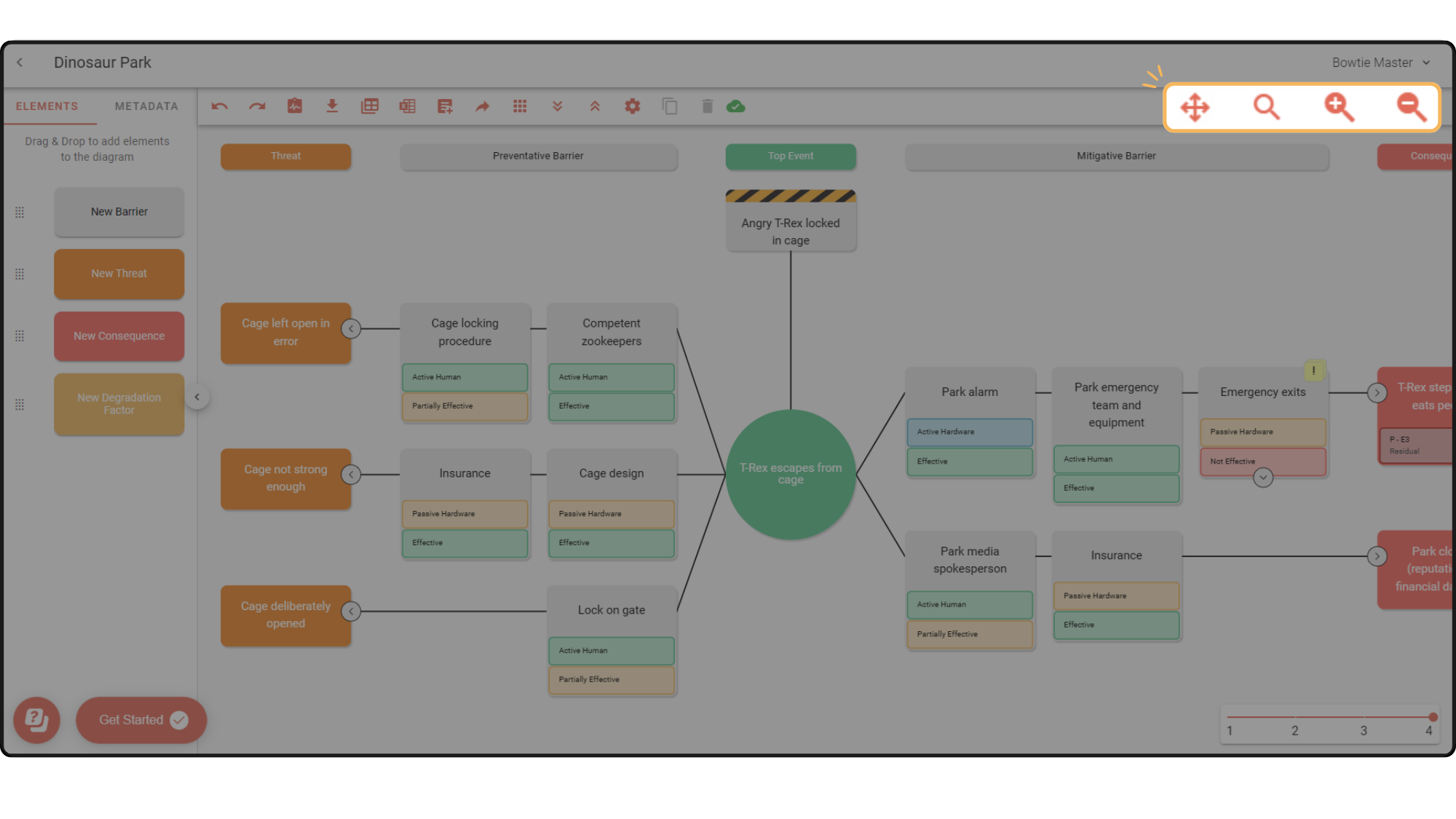Switch to the Metadata tab

tap(146, 106)
